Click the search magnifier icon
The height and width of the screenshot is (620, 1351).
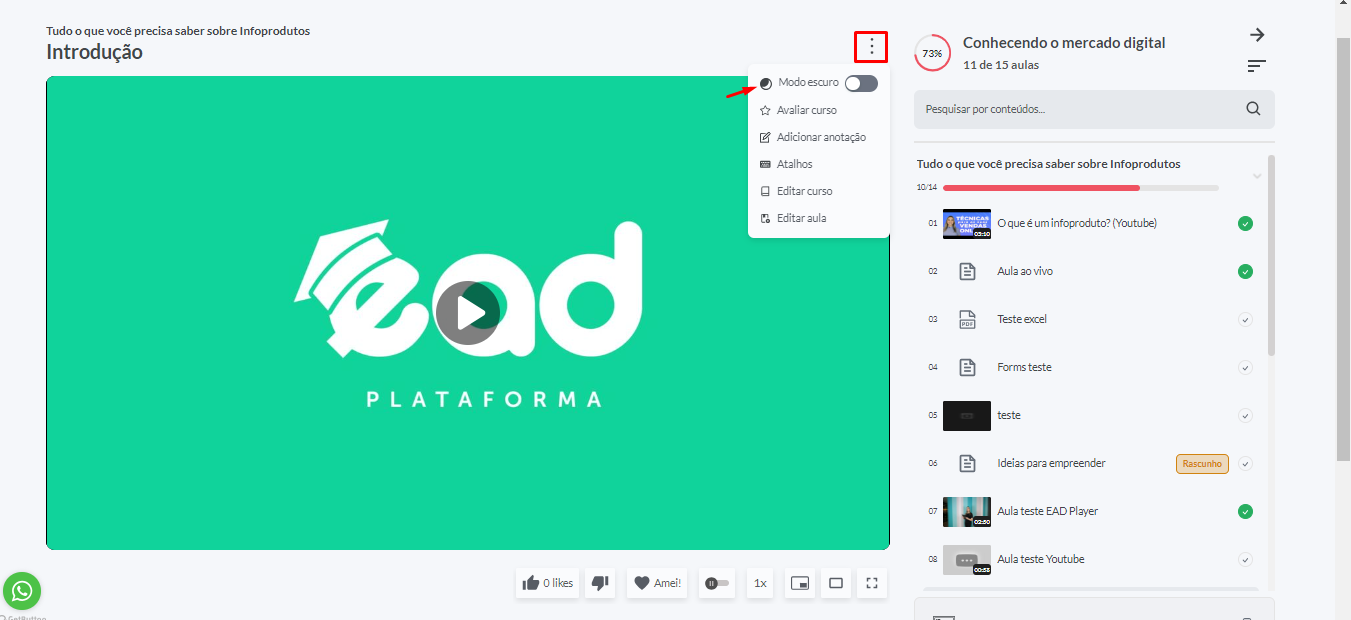(1253, 109)
